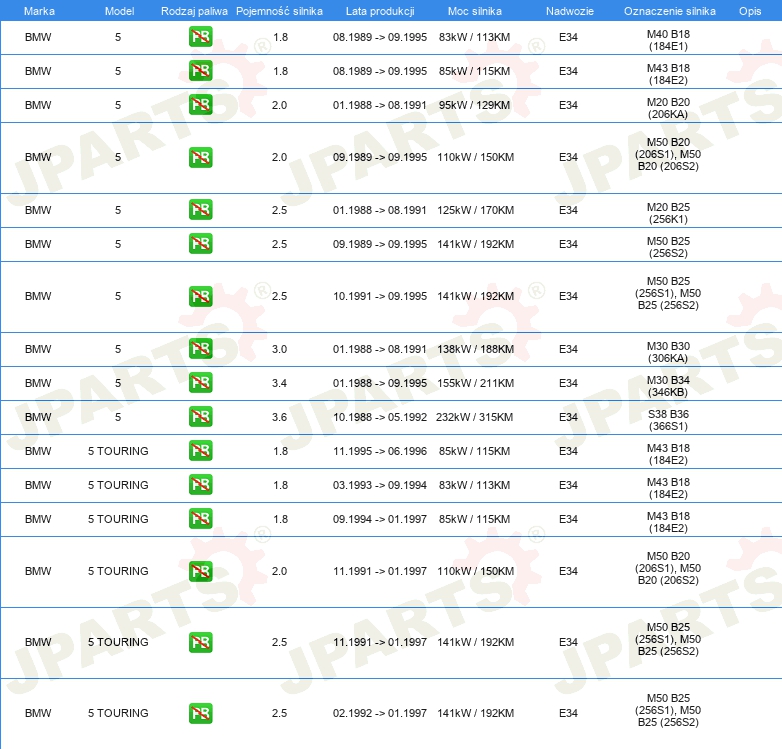Click the Opis column header

[x=750, y=11]
